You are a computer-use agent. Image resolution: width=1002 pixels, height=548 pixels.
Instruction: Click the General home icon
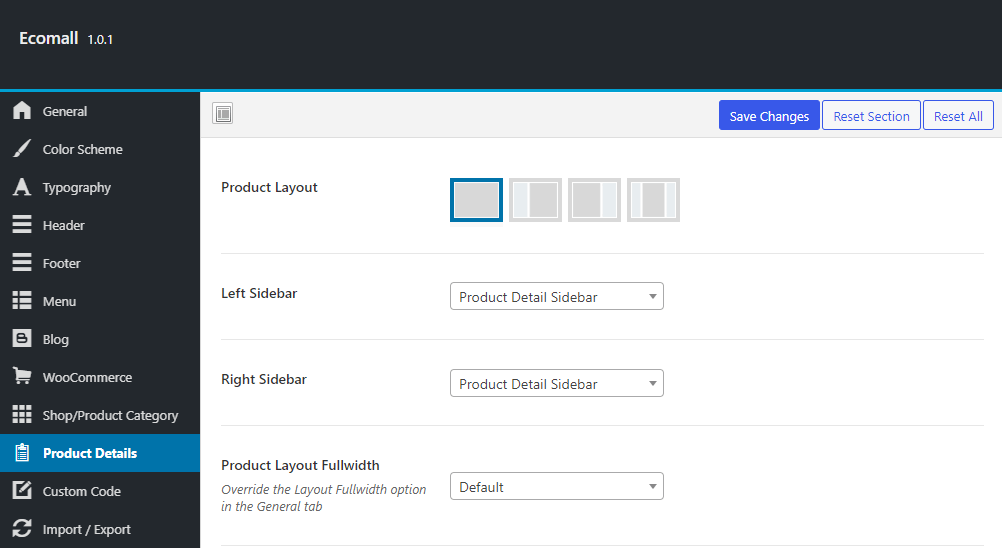(22, 110)
